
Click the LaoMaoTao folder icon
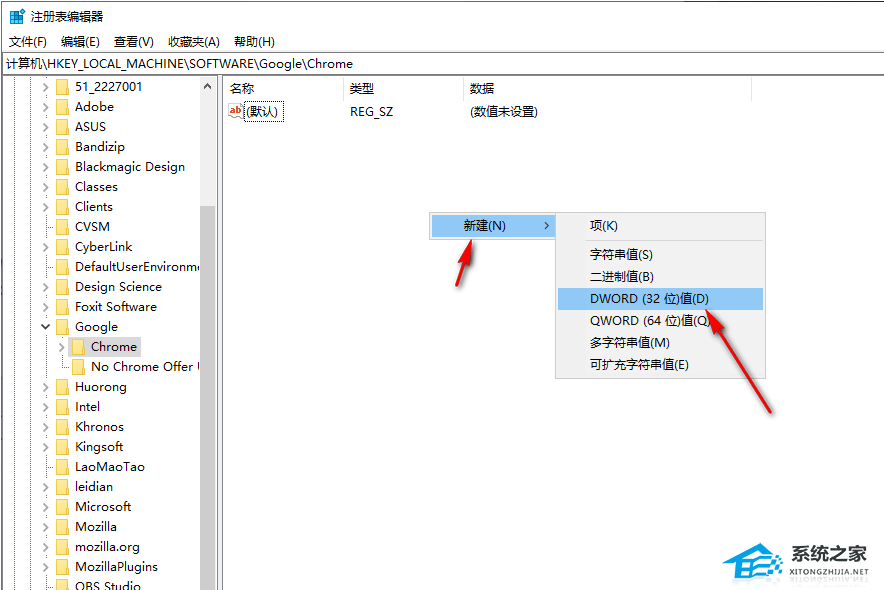tap(63, 467)
